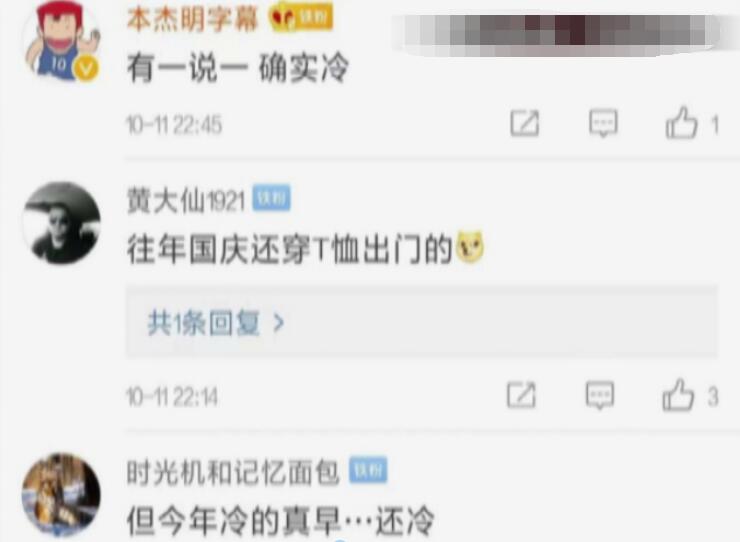
Task: Open 时光机和记忆面包 avatar
Action: (61, 495)
